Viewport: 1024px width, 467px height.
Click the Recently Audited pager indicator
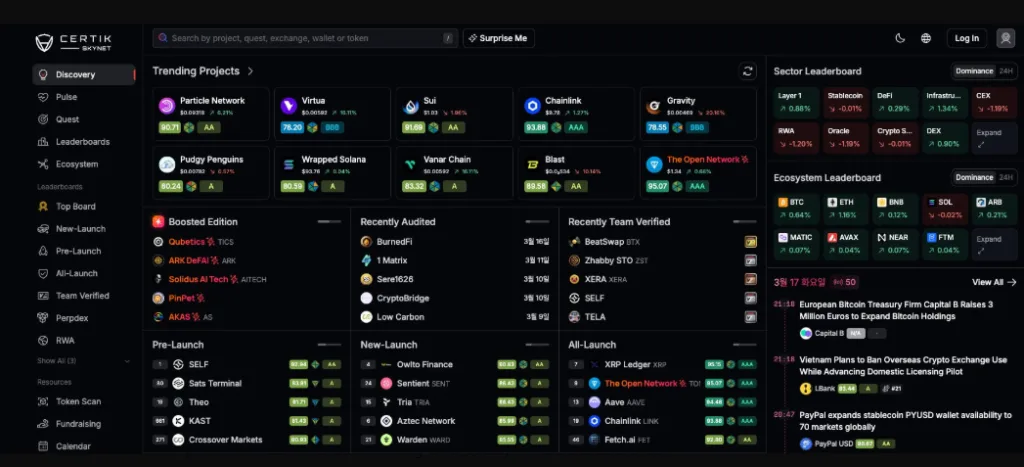click(537, 222)
